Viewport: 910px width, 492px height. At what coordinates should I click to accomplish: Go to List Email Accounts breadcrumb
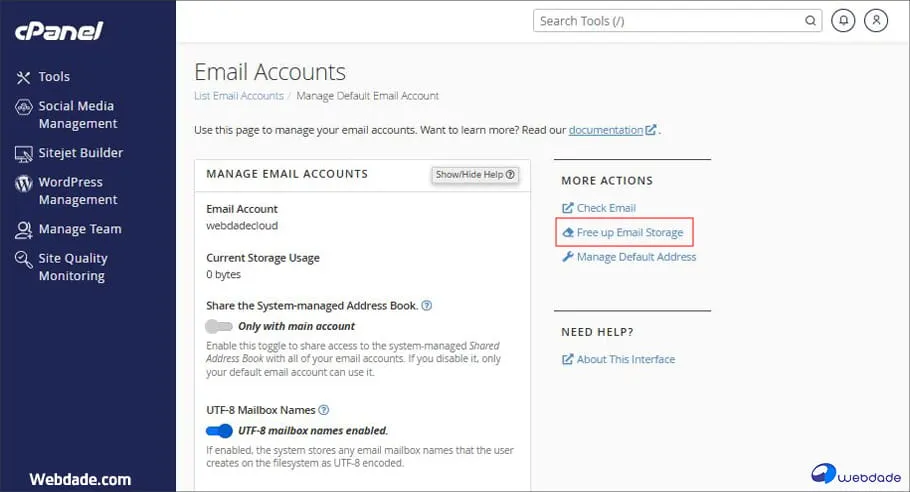coord(238,96)
